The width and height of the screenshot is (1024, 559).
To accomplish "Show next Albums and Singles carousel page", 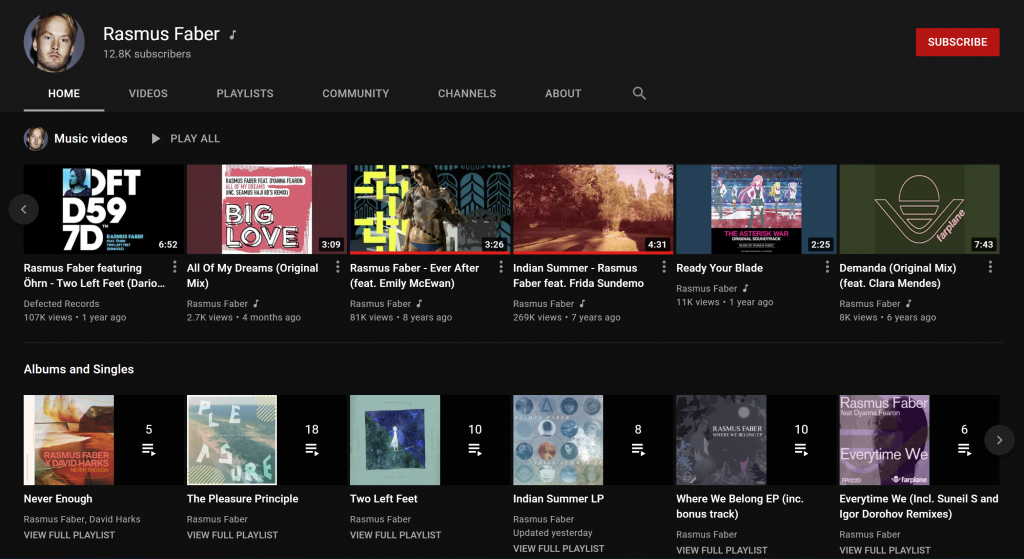I will click(x=999, y=440).
